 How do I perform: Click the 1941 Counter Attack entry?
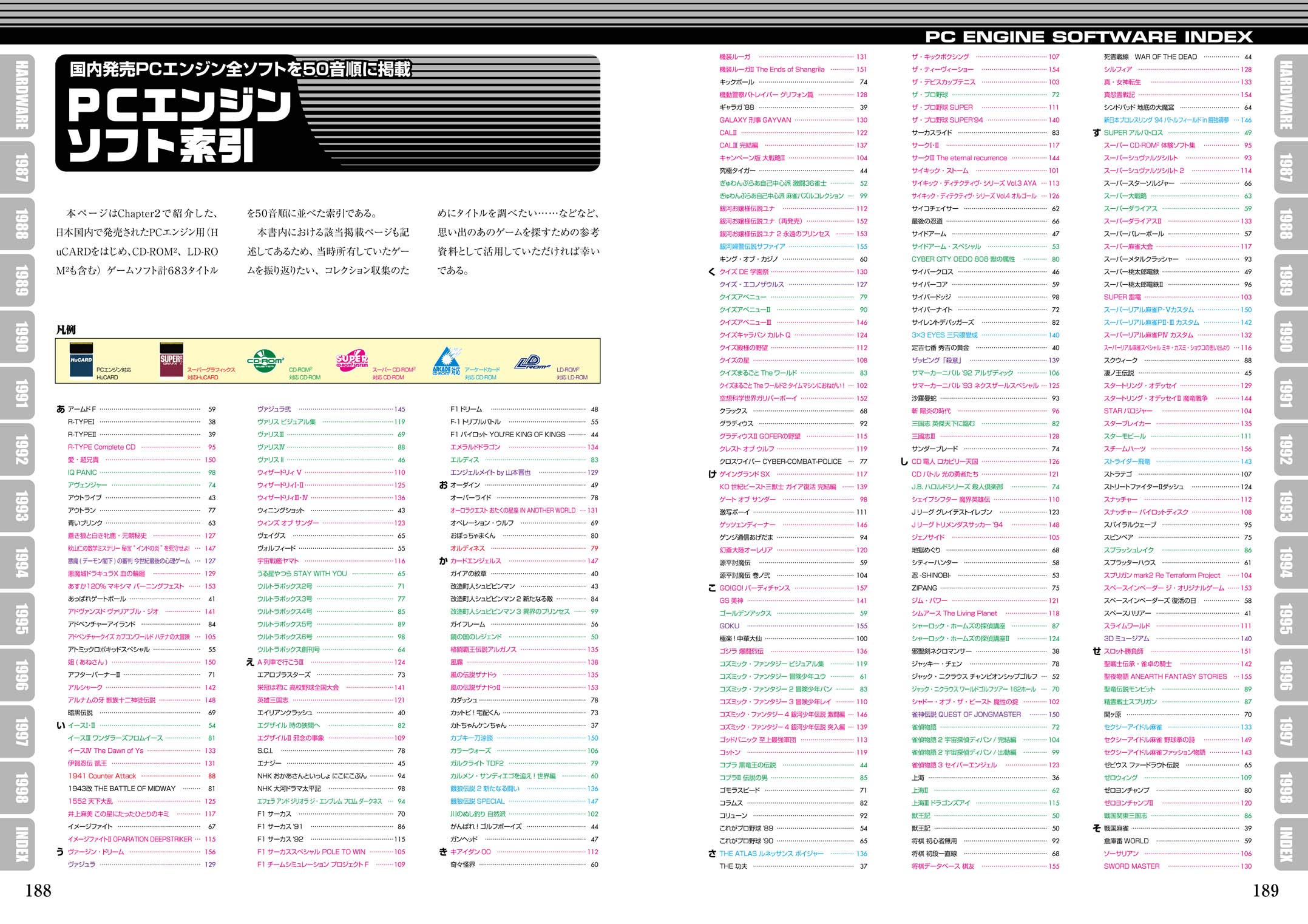point(102,776)
